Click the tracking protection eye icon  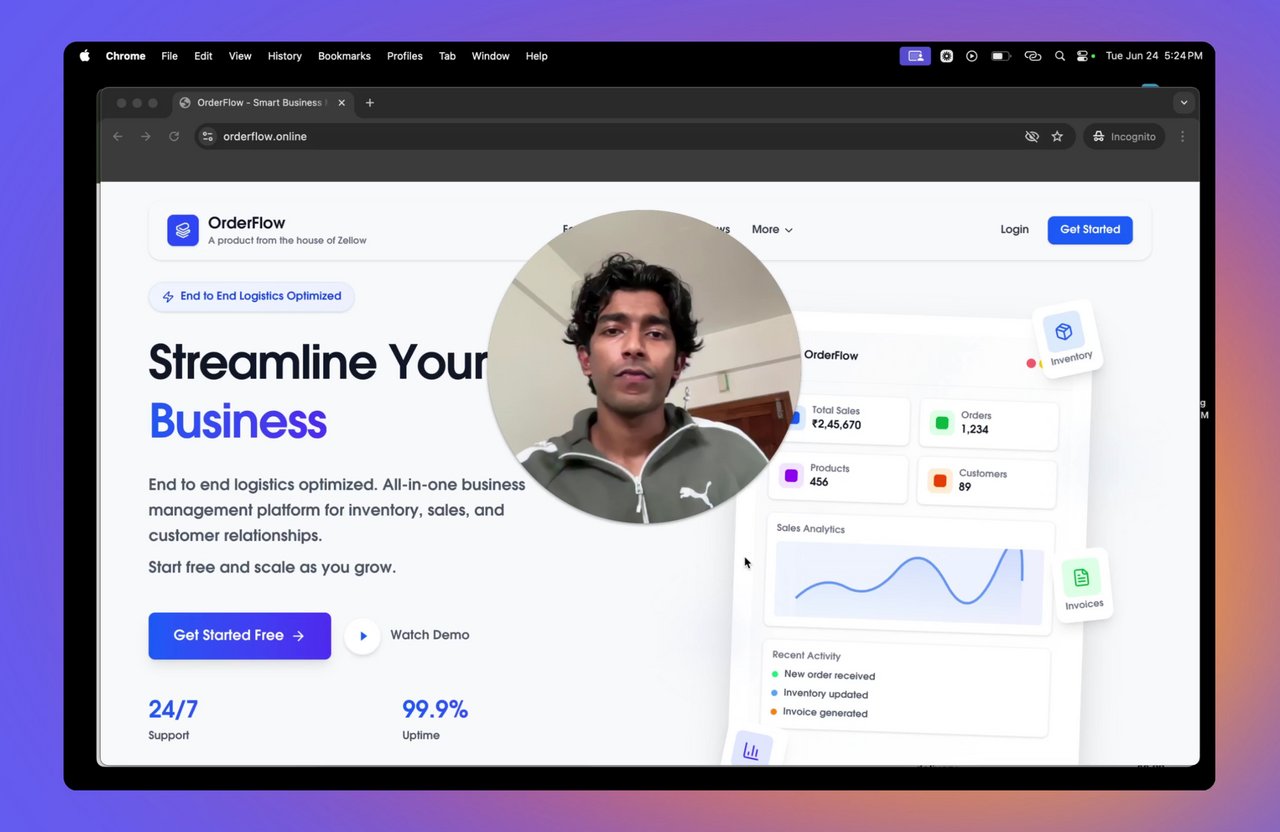point(1032,136)
